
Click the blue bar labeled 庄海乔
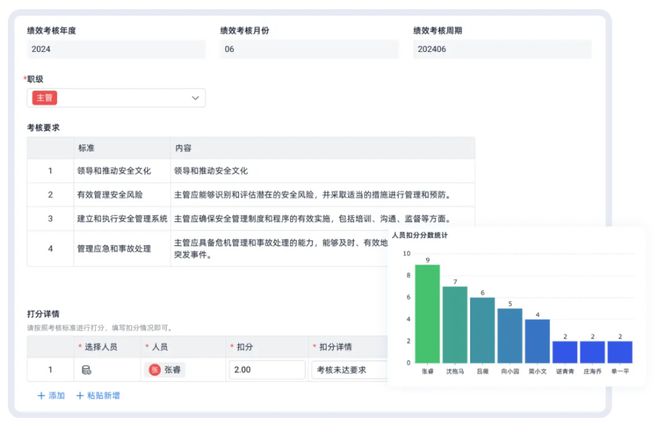click(593, 352)
